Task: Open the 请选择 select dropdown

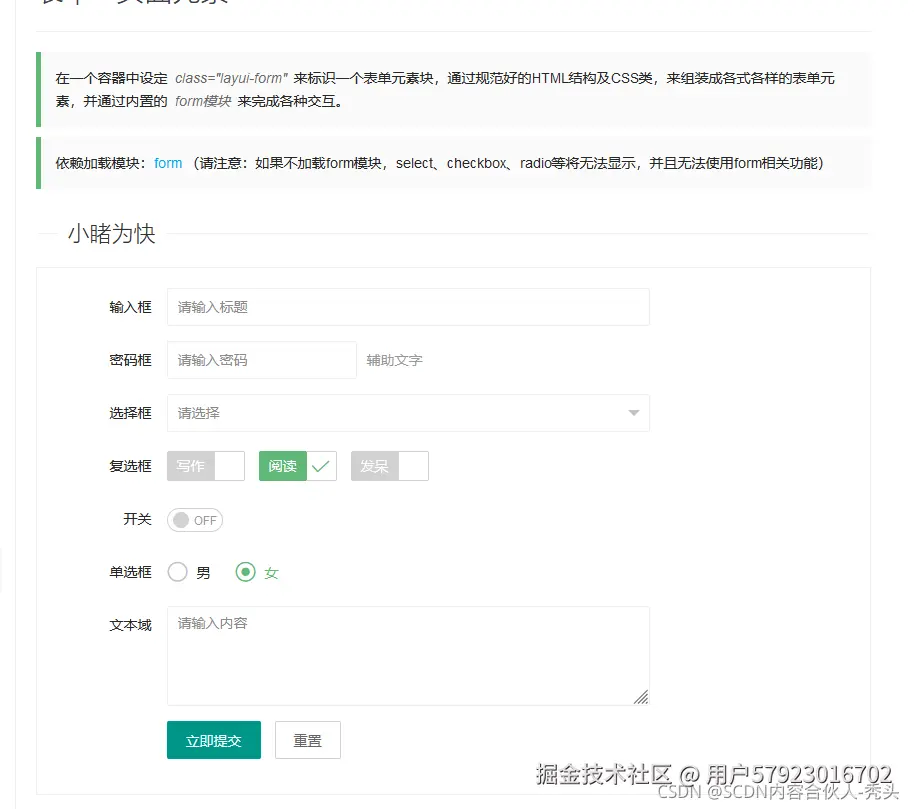Action: click(400, 413)
